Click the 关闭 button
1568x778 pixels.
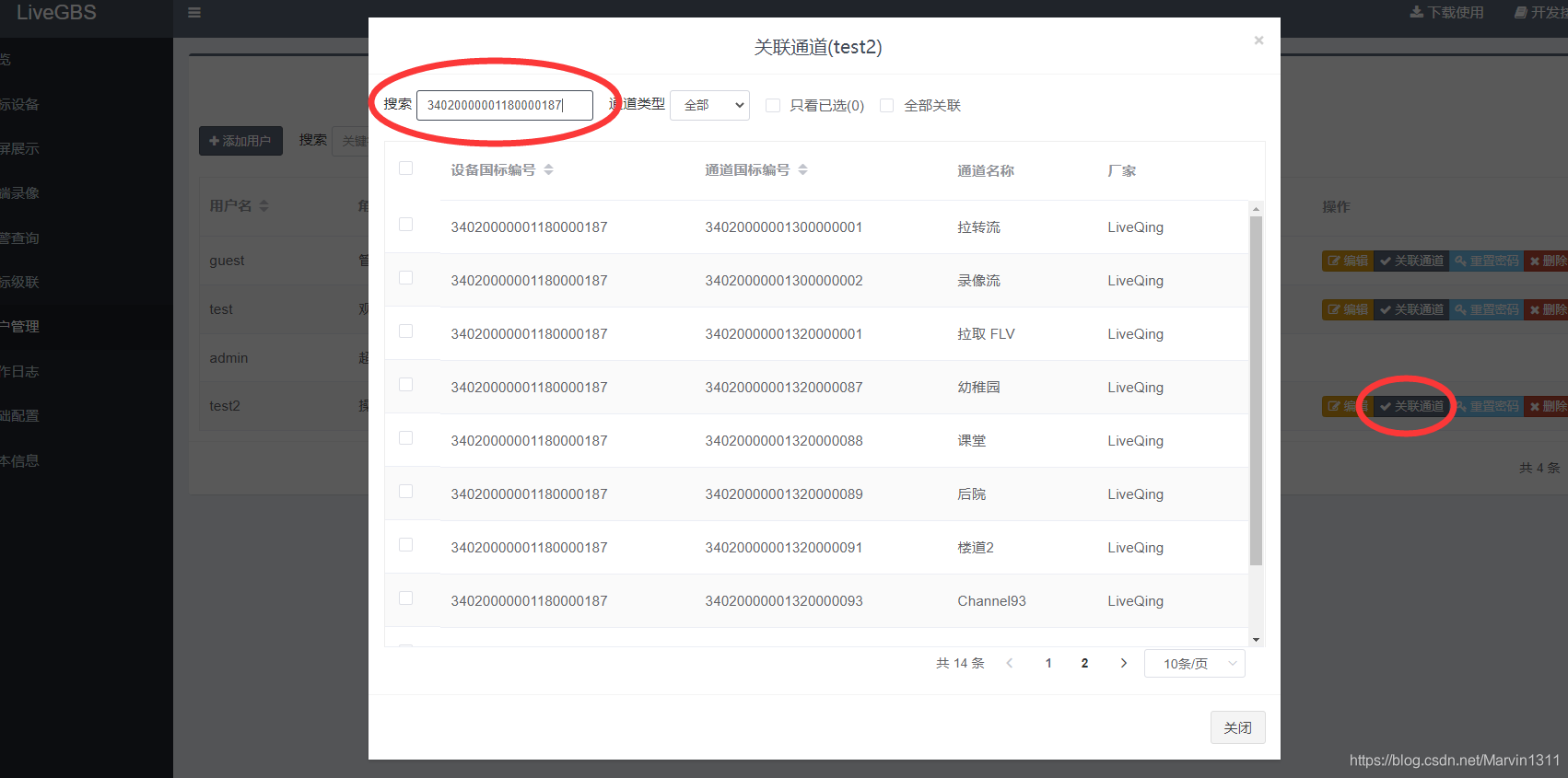click(x=1237, y=727)
